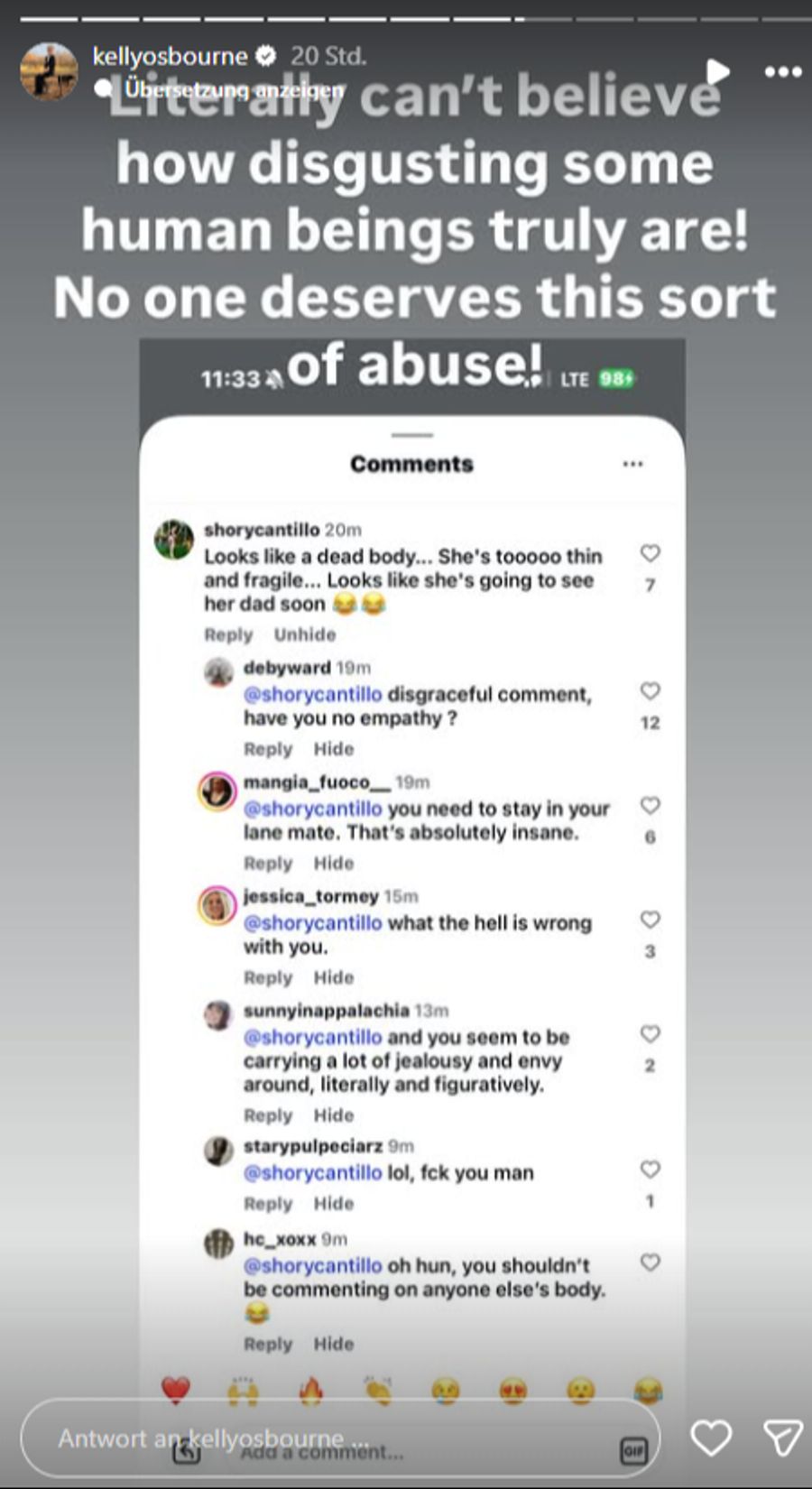
Task: Like the story with the bottom heart icon
Action: (x=711, y=1438)
